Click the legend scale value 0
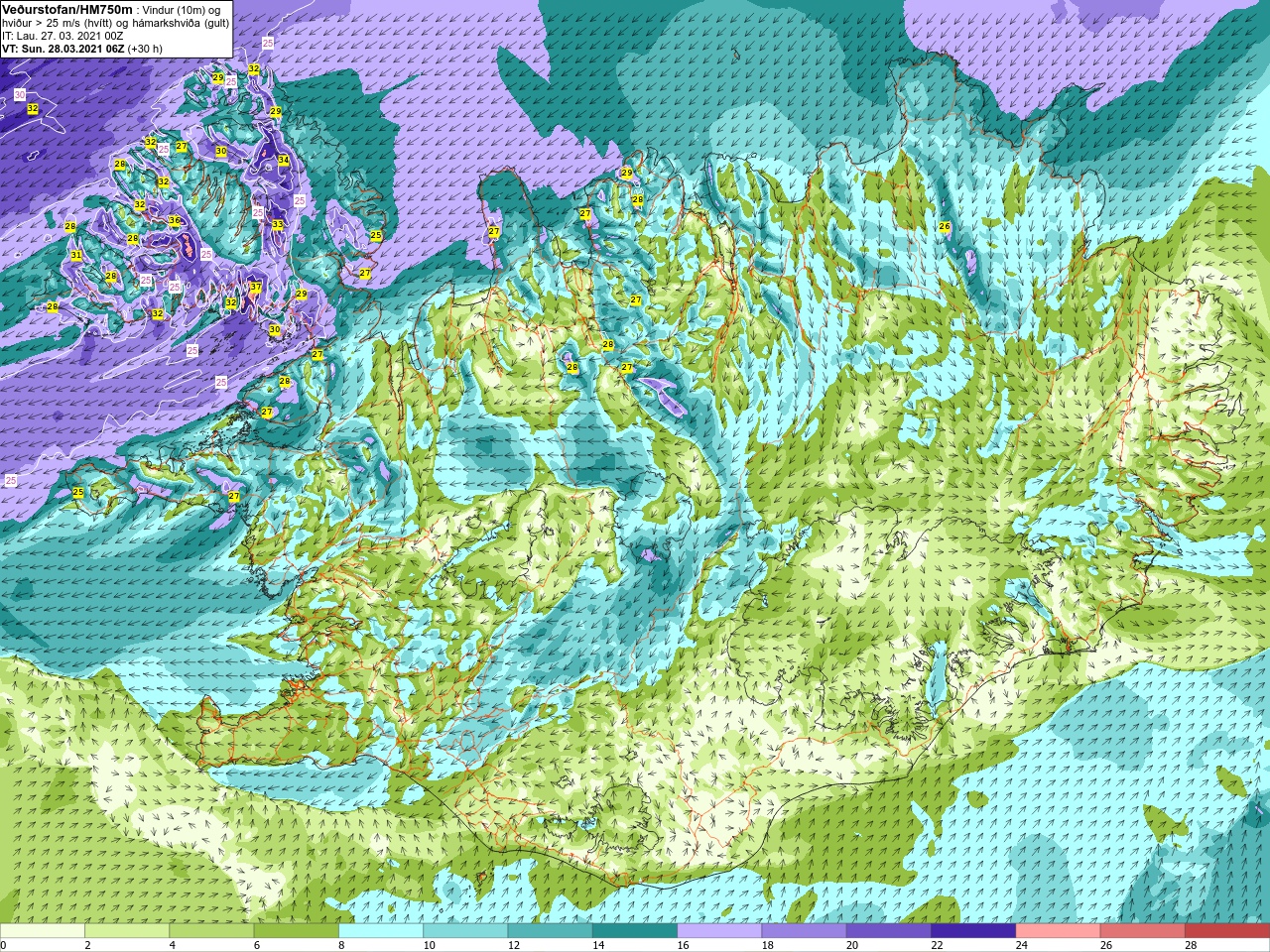This screenshot has width=1270, height=952. [x=4, y=945]
